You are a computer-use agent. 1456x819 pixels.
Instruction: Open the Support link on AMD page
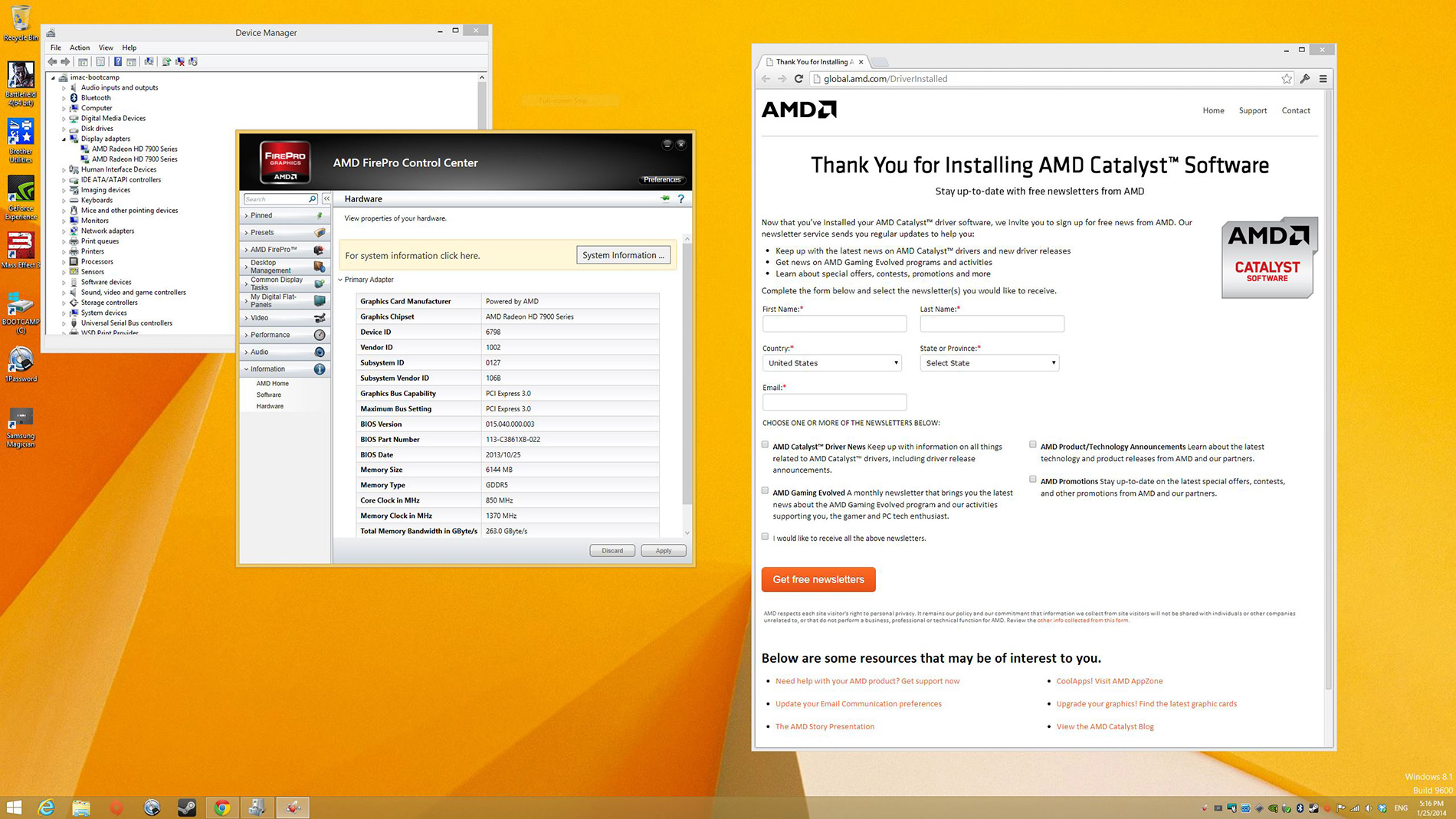tap(1253, 110)
